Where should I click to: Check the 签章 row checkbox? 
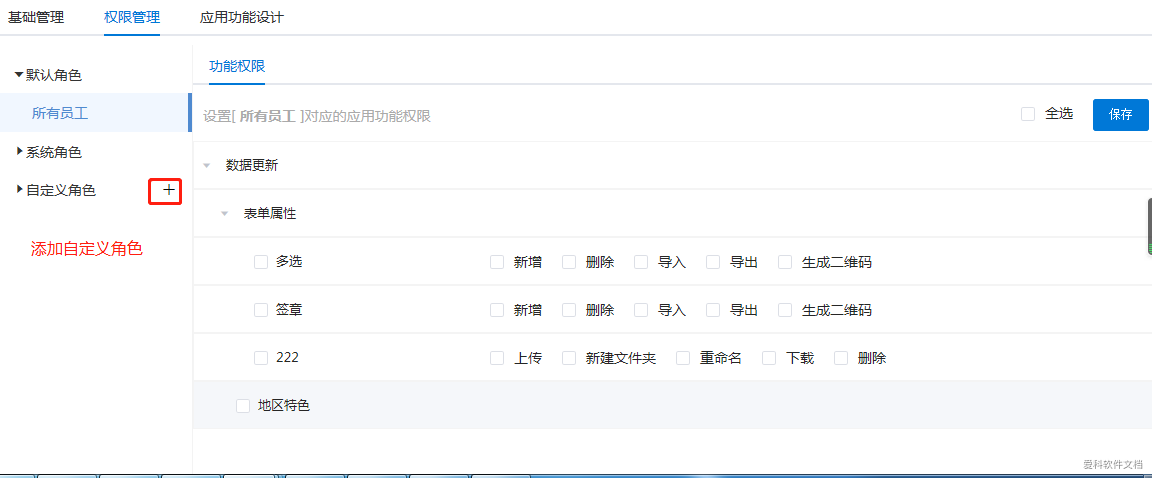pyautogui.click(x=261, y=311)
